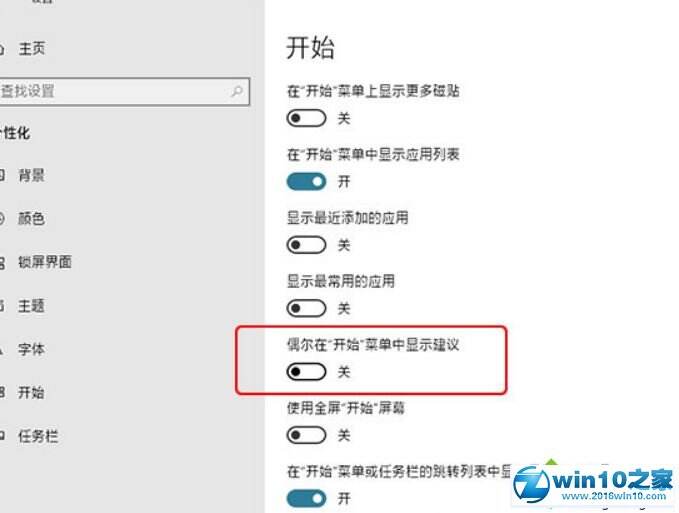
Task: Click the Lock screen (锁屏界面) icon
Action: (2, 262)
